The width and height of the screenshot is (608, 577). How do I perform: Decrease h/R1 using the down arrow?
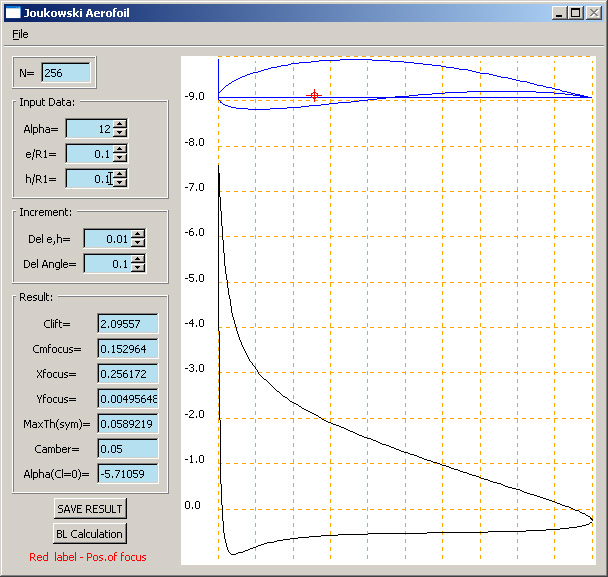120,183
